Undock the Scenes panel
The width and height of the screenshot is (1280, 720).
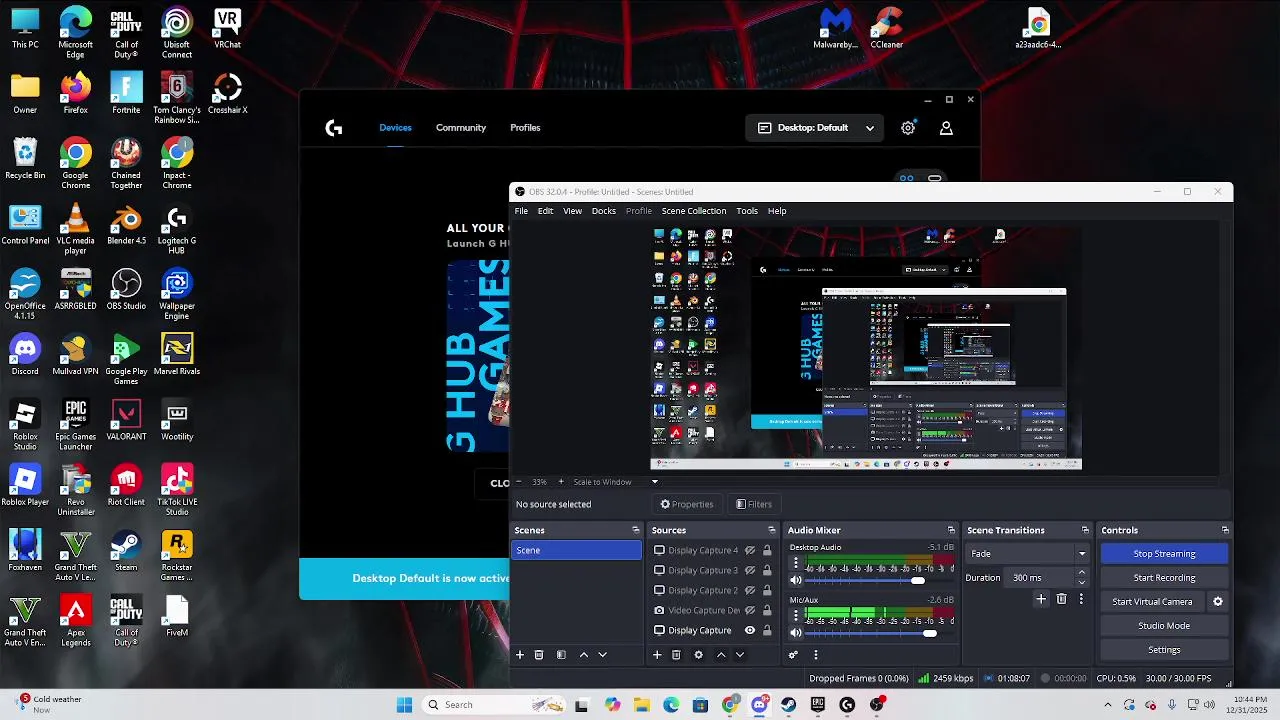pos(635,531)
